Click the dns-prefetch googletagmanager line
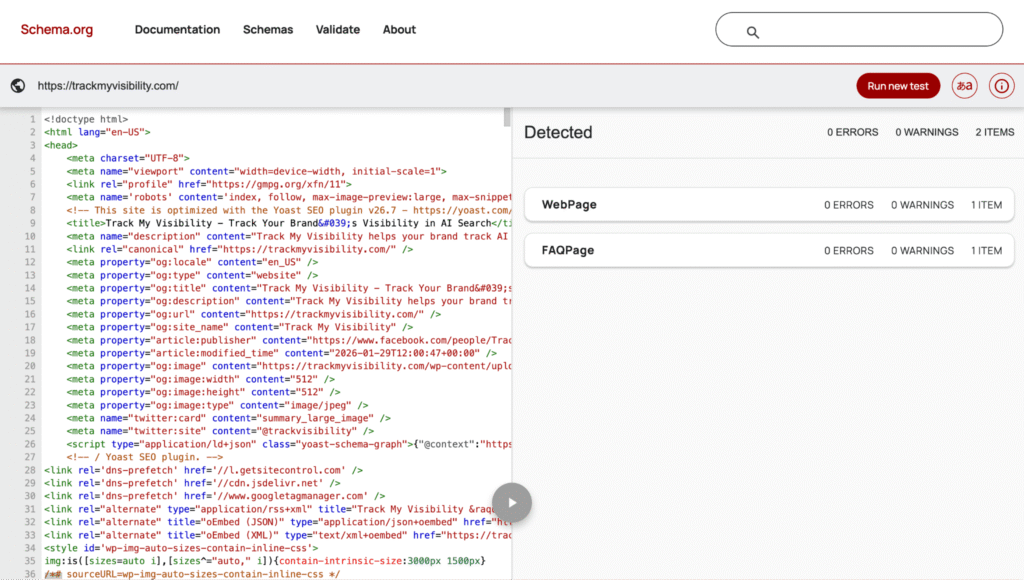Image resolution: width=1024 pixels, height=580 pixels. [x=214, y=496]
